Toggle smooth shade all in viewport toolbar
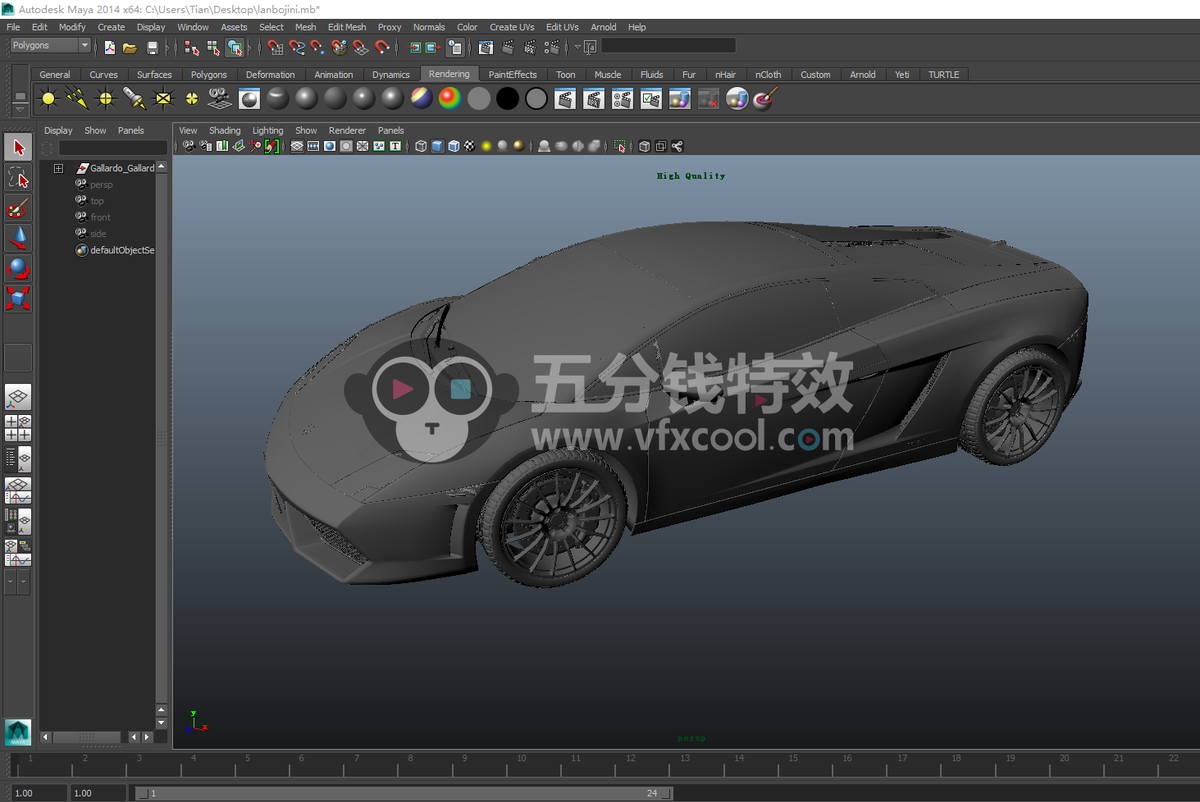1200x802 pixels. (x=437, y=146)
